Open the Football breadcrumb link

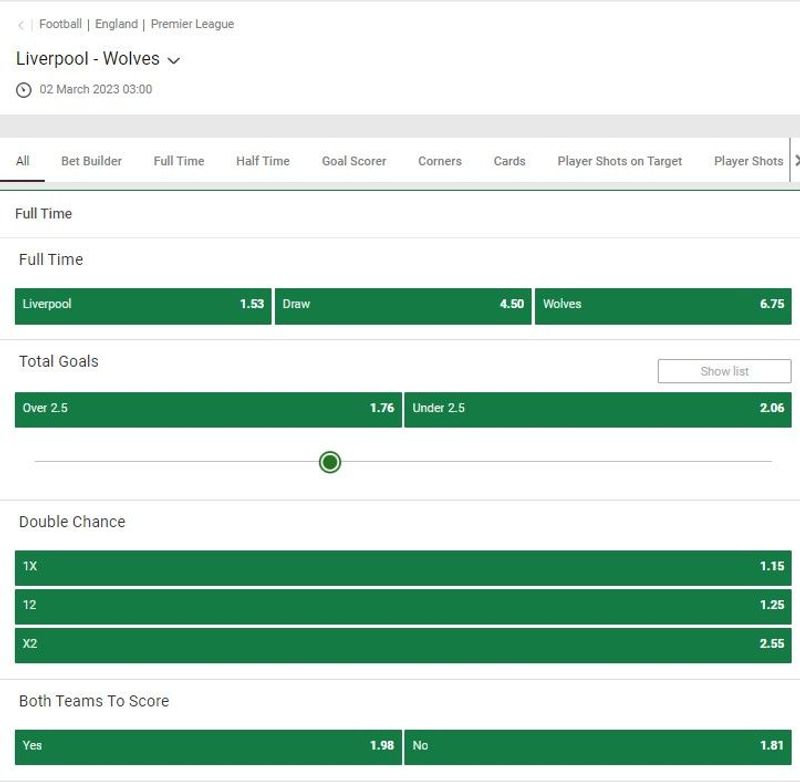[60, 24]
